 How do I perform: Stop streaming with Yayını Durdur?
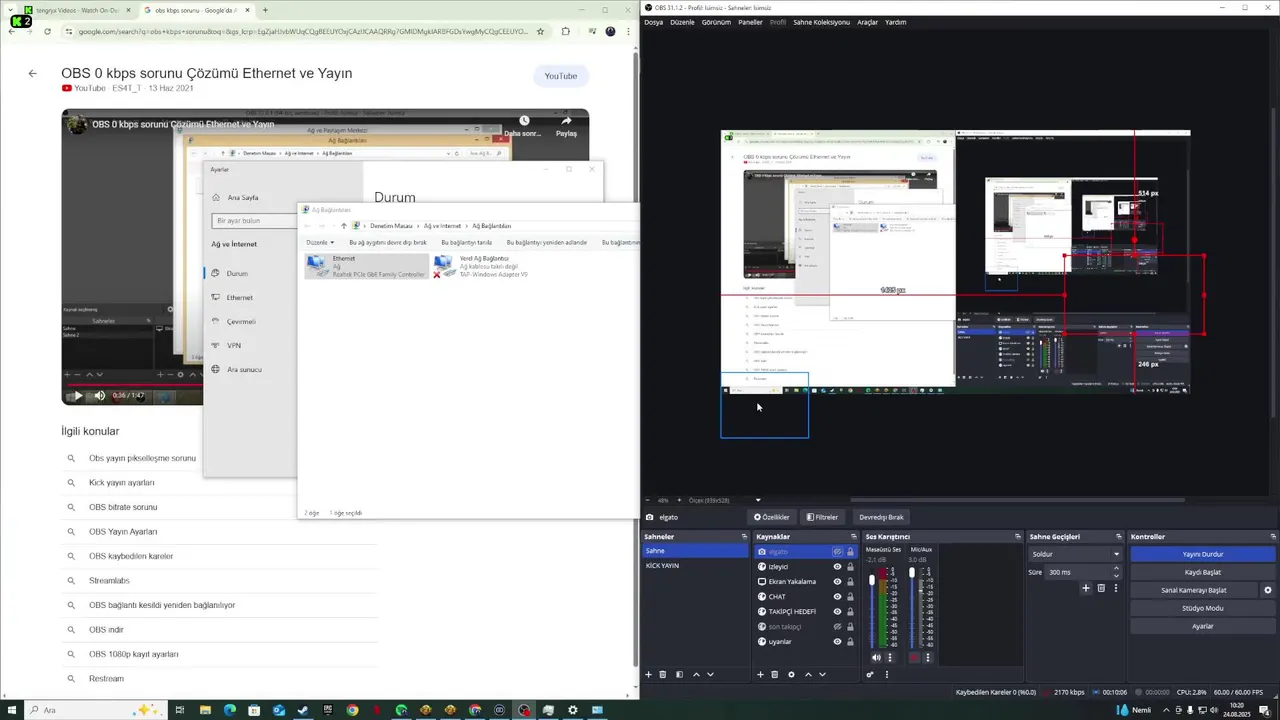(x=1203, y=554)
